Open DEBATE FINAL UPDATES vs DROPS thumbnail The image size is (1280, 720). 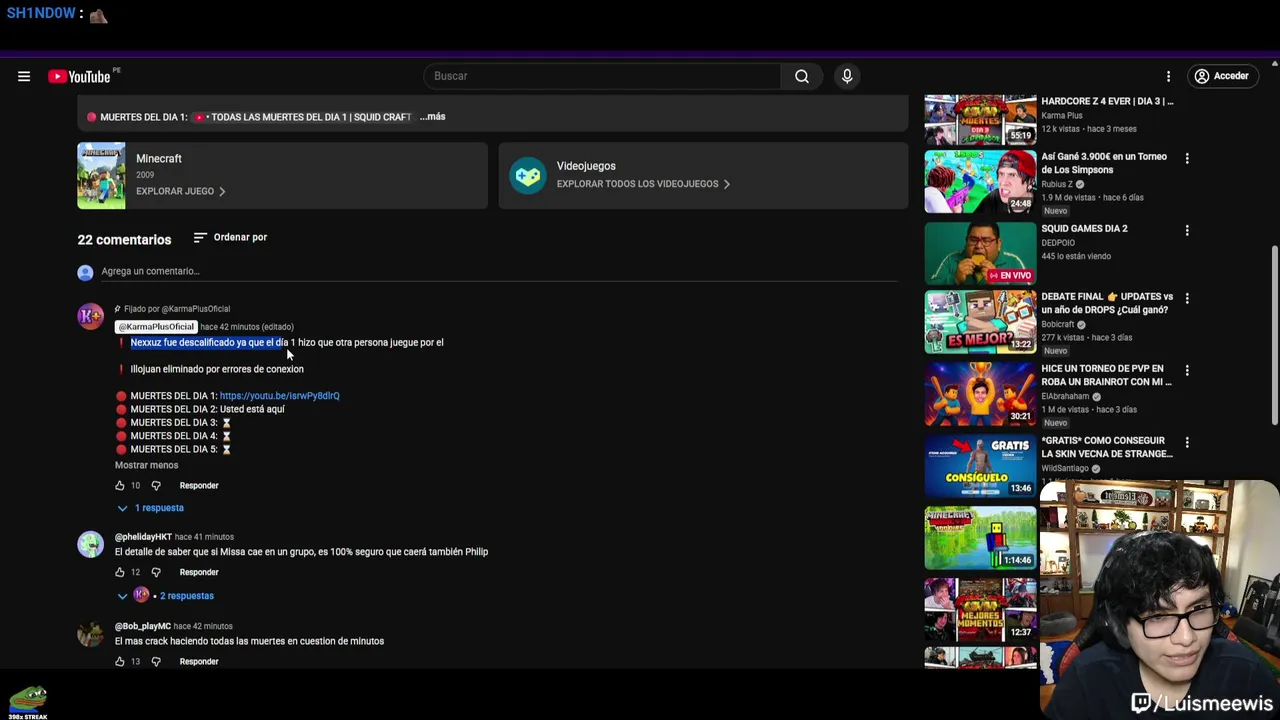980,322
